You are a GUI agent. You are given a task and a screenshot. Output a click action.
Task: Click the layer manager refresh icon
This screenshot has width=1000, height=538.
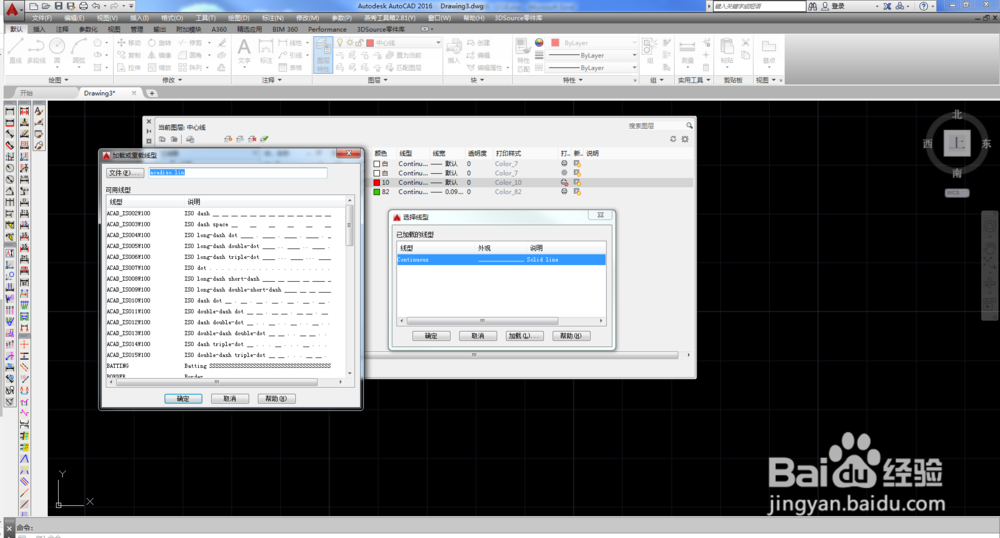click(x=673, y=139)
